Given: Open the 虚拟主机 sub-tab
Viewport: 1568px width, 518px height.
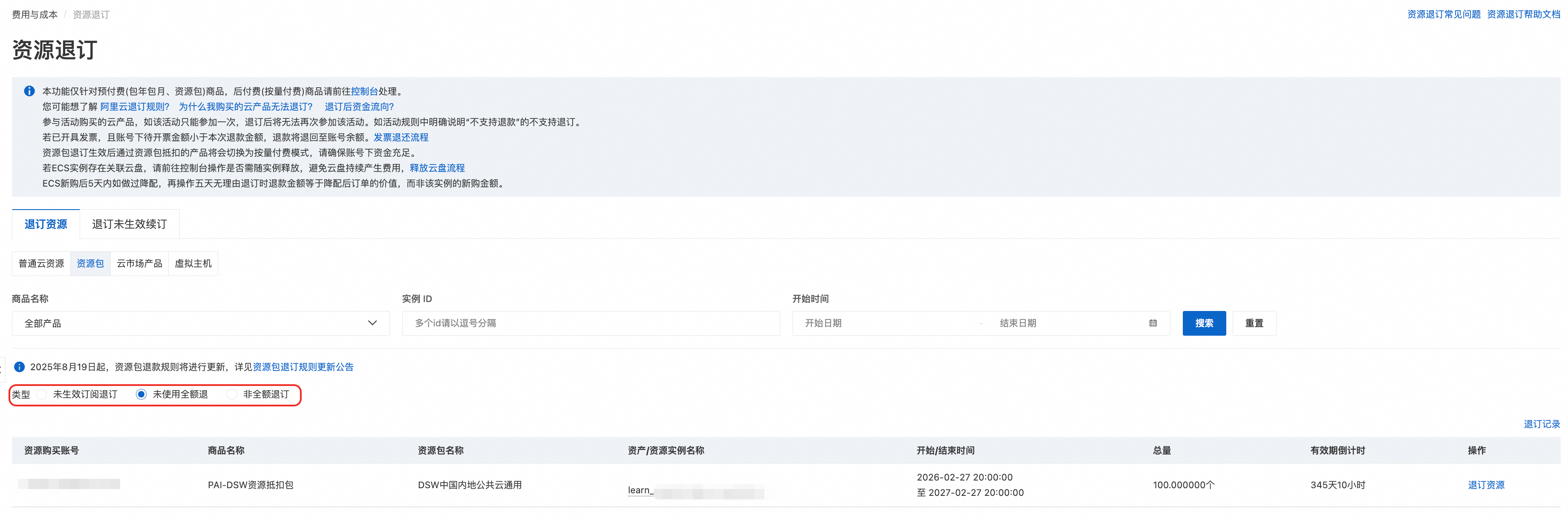Looking at the screenshot, I should coord(193,264).
